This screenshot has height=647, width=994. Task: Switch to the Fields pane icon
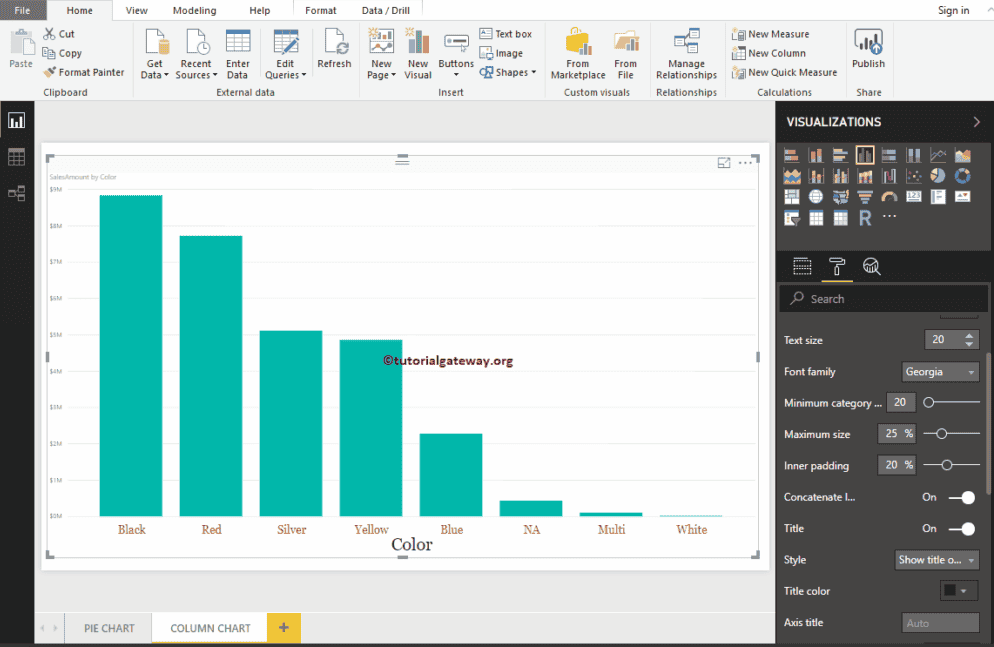801,266
